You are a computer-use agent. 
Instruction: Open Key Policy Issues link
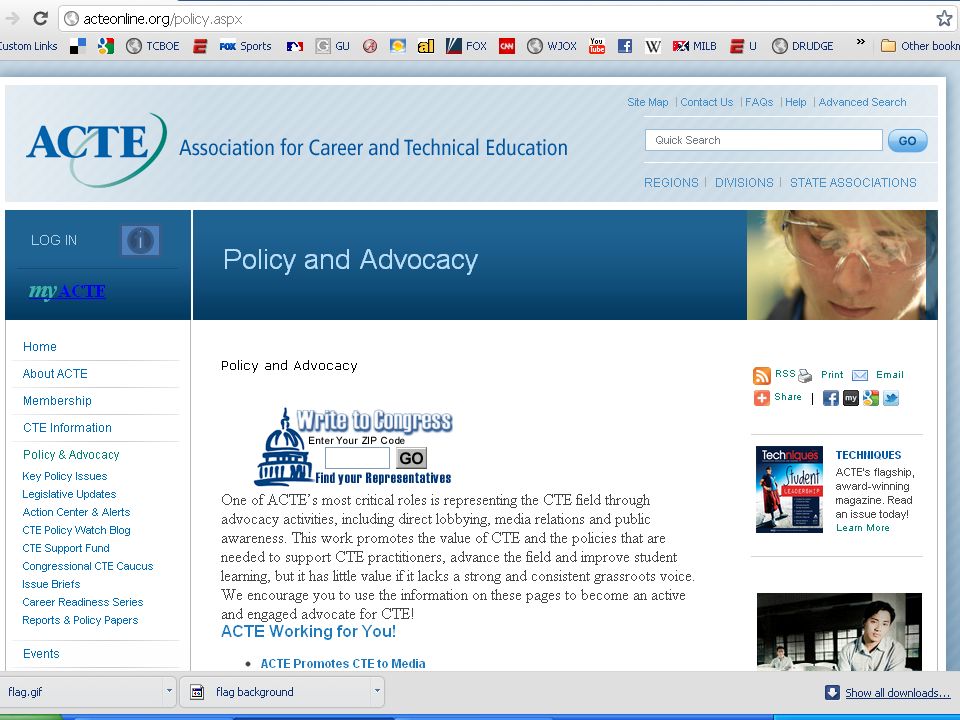(x=64, y=476)
